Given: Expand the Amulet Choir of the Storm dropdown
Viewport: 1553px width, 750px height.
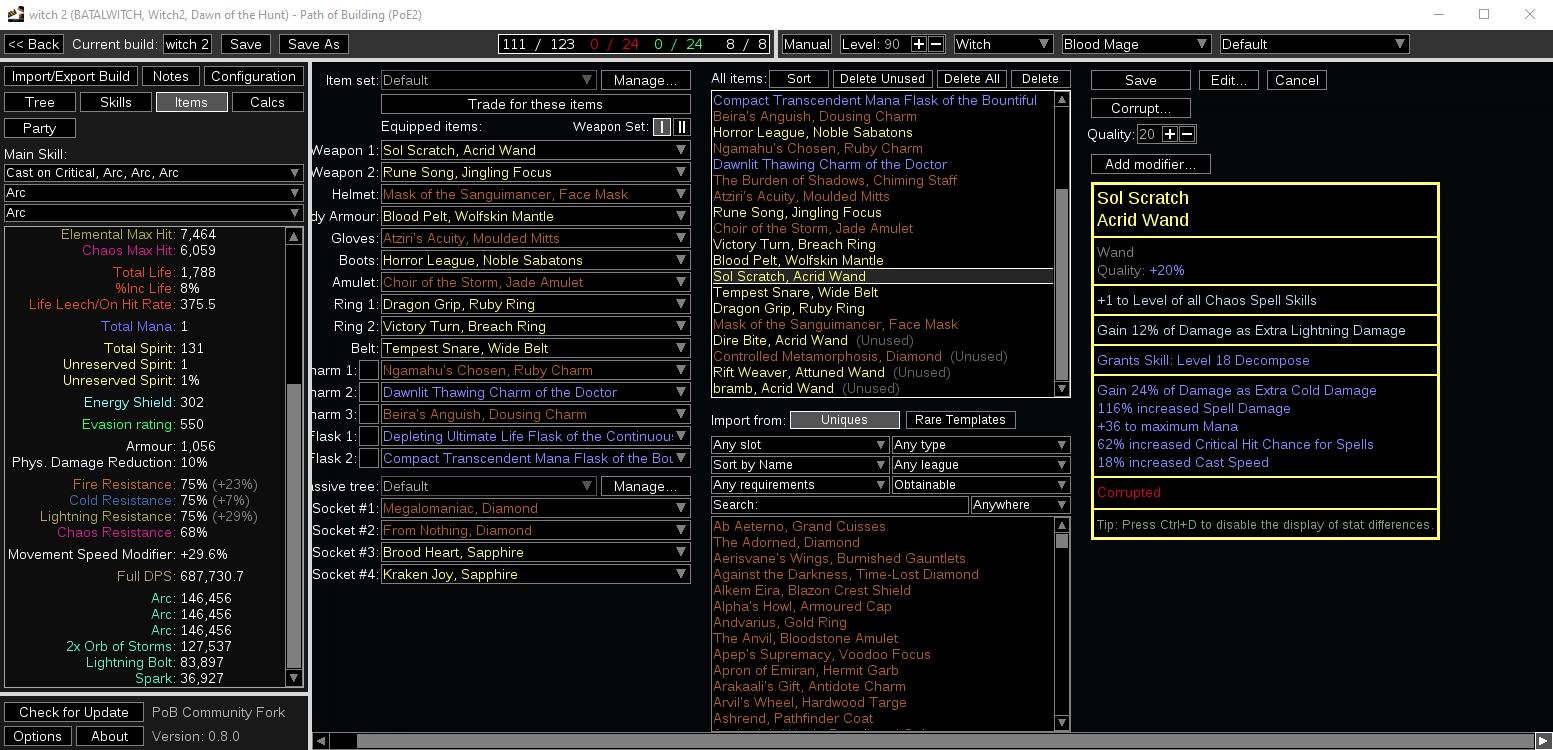Looking at the screenshot, I should click(x=536, y=282).
